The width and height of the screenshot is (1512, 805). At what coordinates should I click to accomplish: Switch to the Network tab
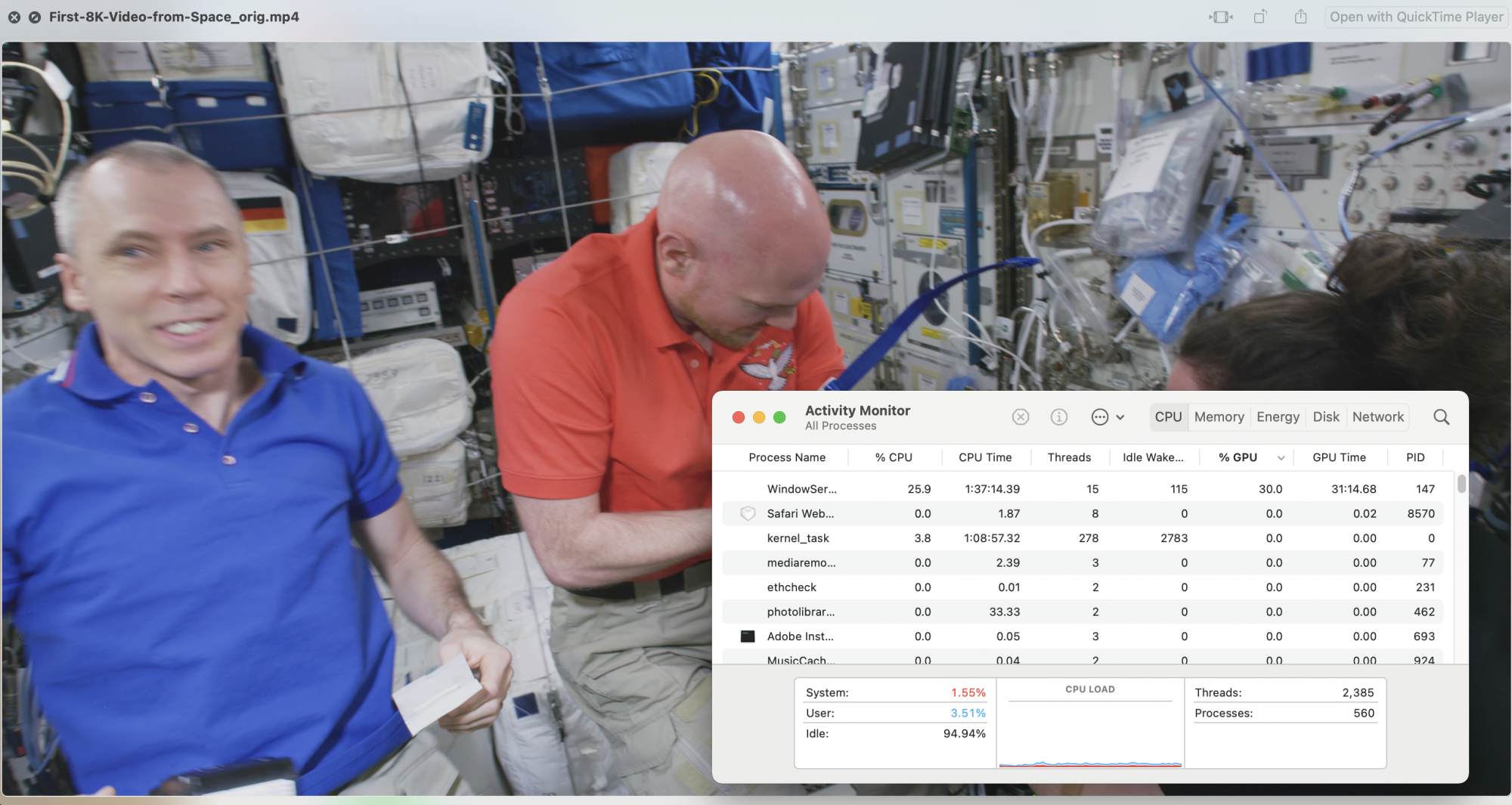[1377, 417]
